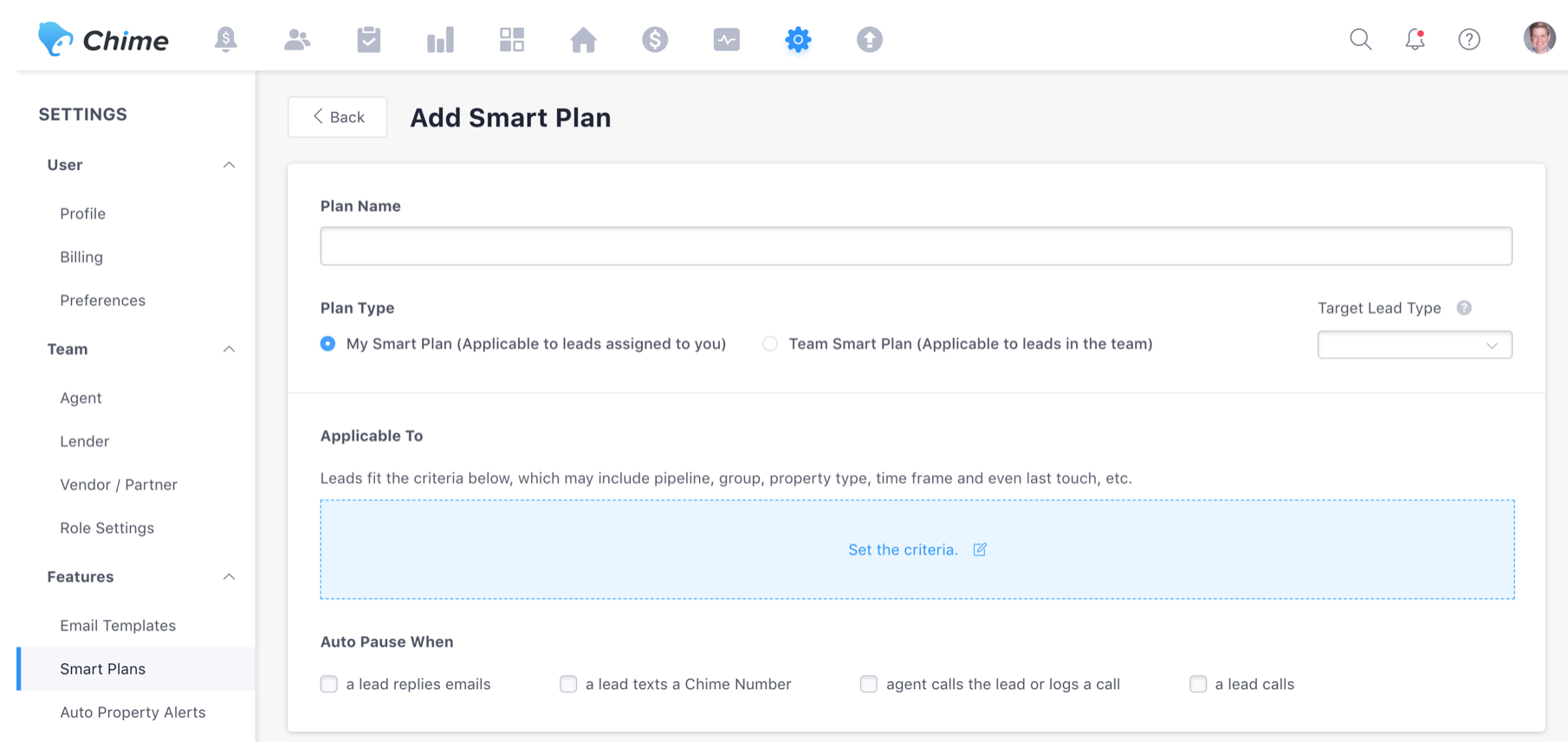Click the Back button
Image resolution: width=1568 pixels, height=742 pixels.
click(x=338, y=117)
